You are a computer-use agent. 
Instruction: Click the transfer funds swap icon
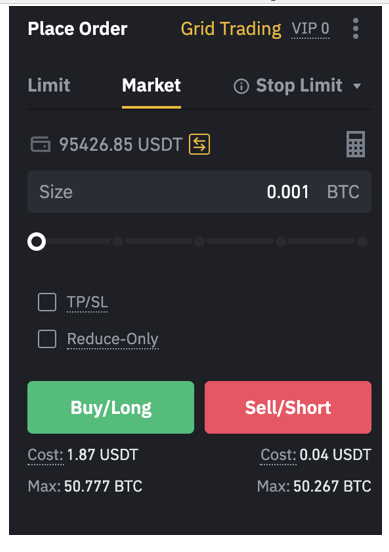(x=200, y=144)
